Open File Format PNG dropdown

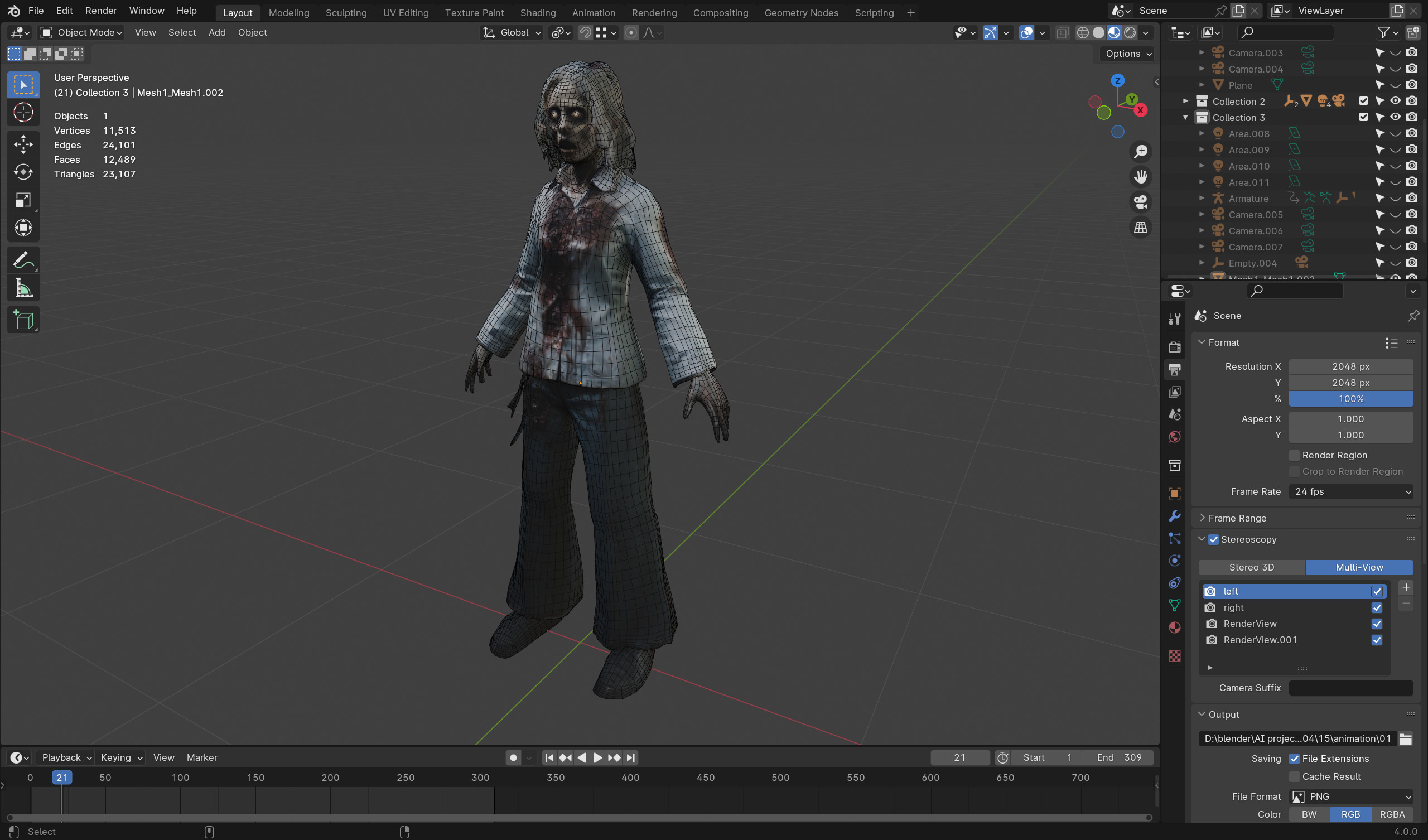(x=1351, y=797)
